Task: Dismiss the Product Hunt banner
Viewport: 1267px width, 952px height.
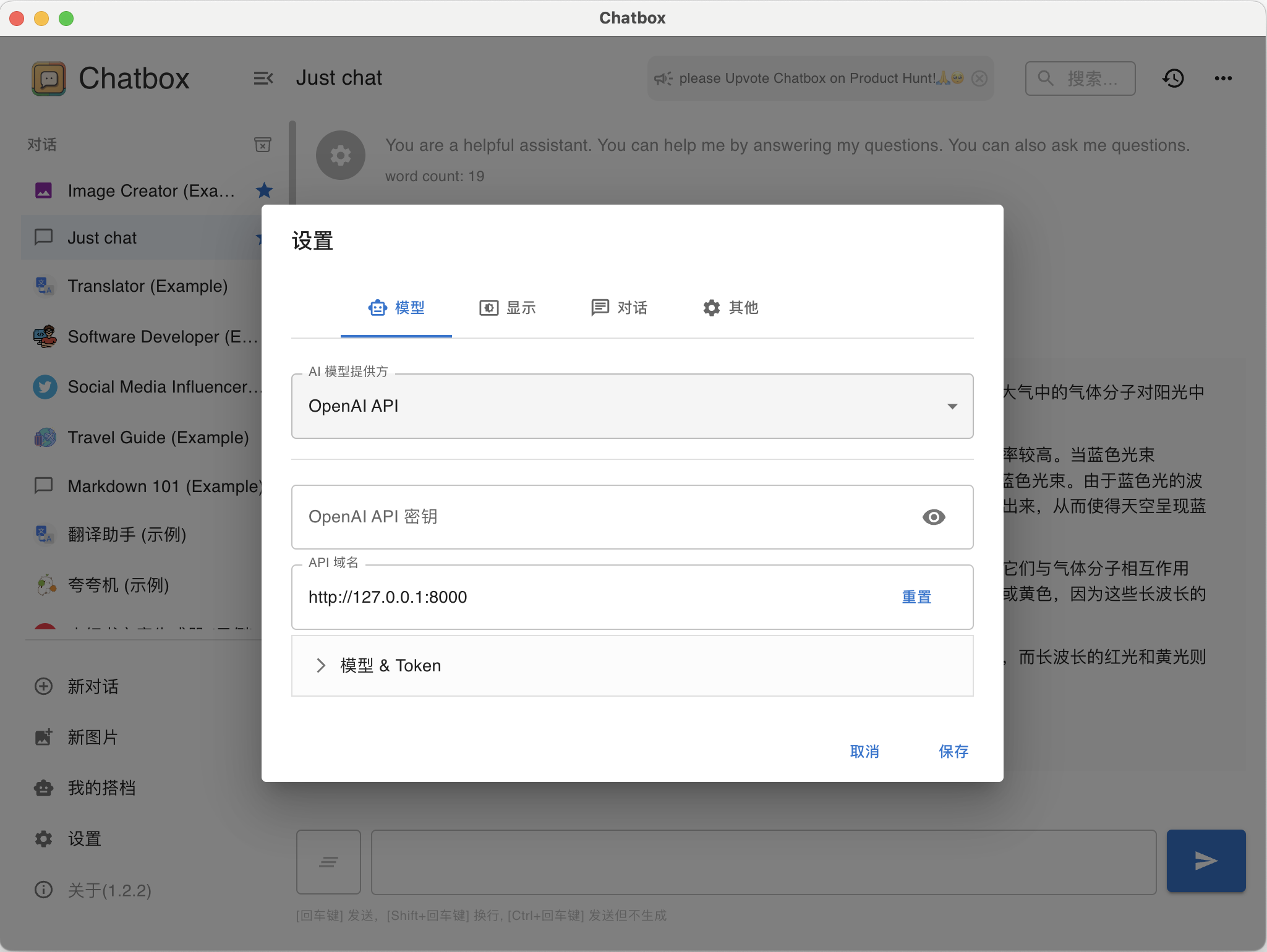Action: [979, 79]
